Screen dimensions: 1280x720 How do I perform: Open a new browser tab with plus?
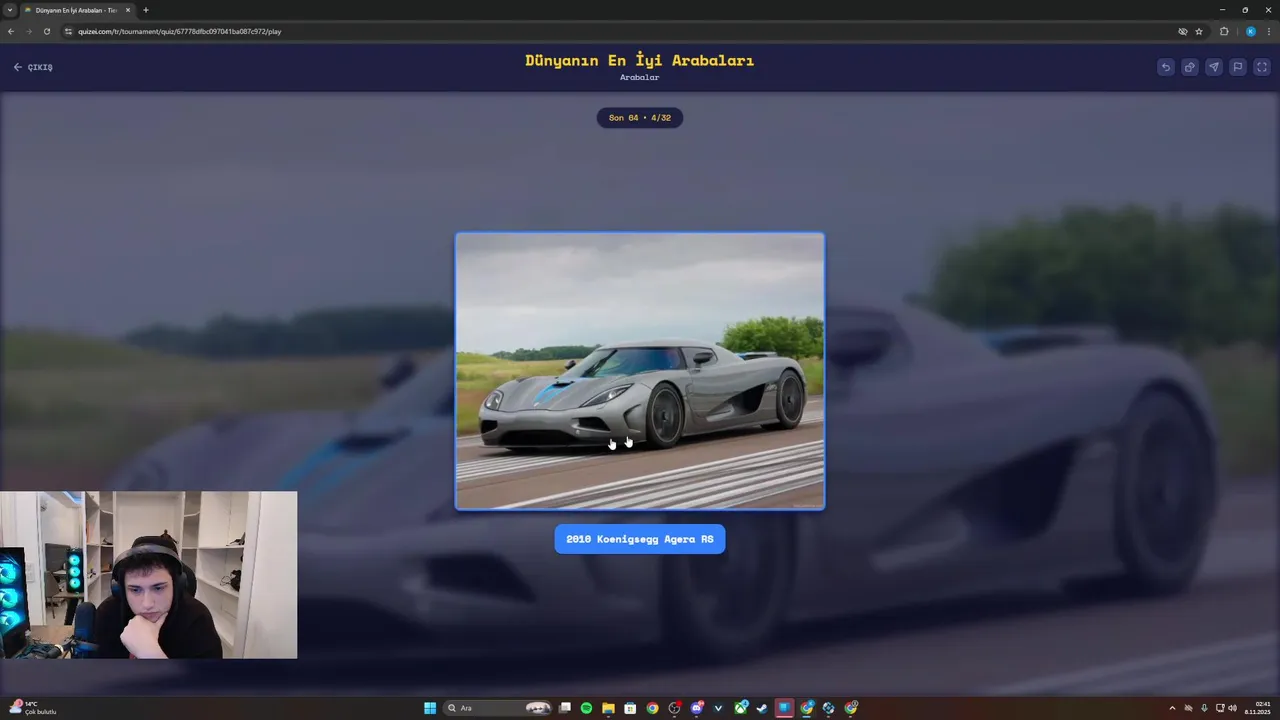(x=146, y=10)
